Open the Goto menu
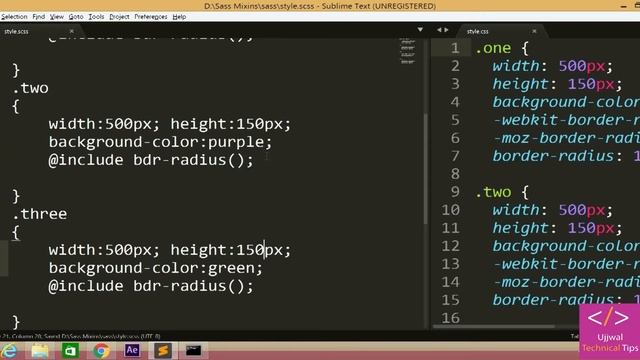Image resolution: width=640 pixels, height=360 pixels. click(x=76, y=17)
